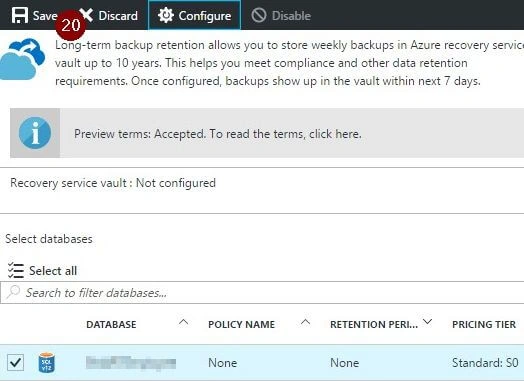Click the Discard button in the toolbar
524x381 pixels.
pyautogui.click(x=109, y=15)
